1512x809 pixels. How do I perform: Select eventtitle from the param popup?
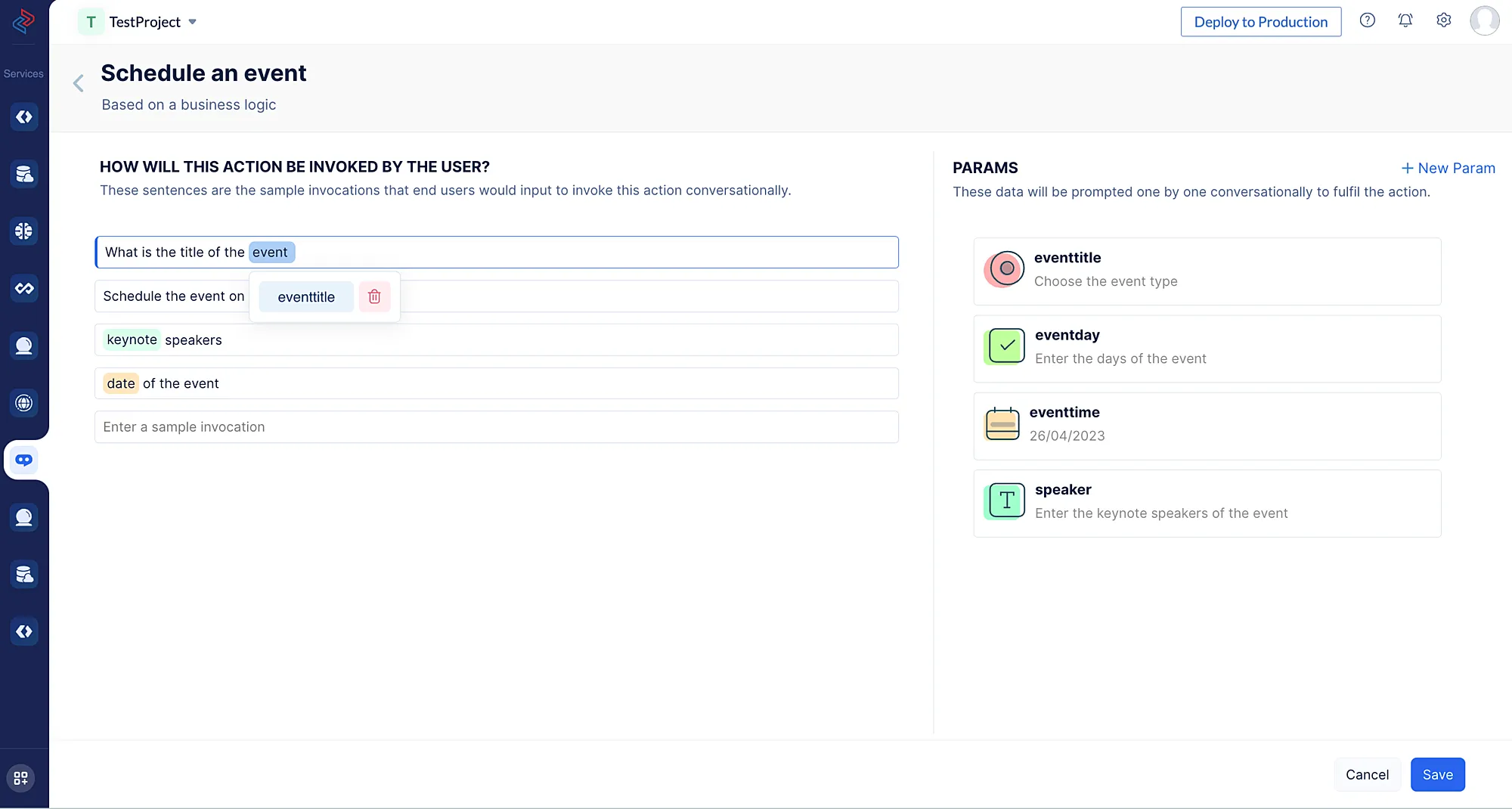306,296
